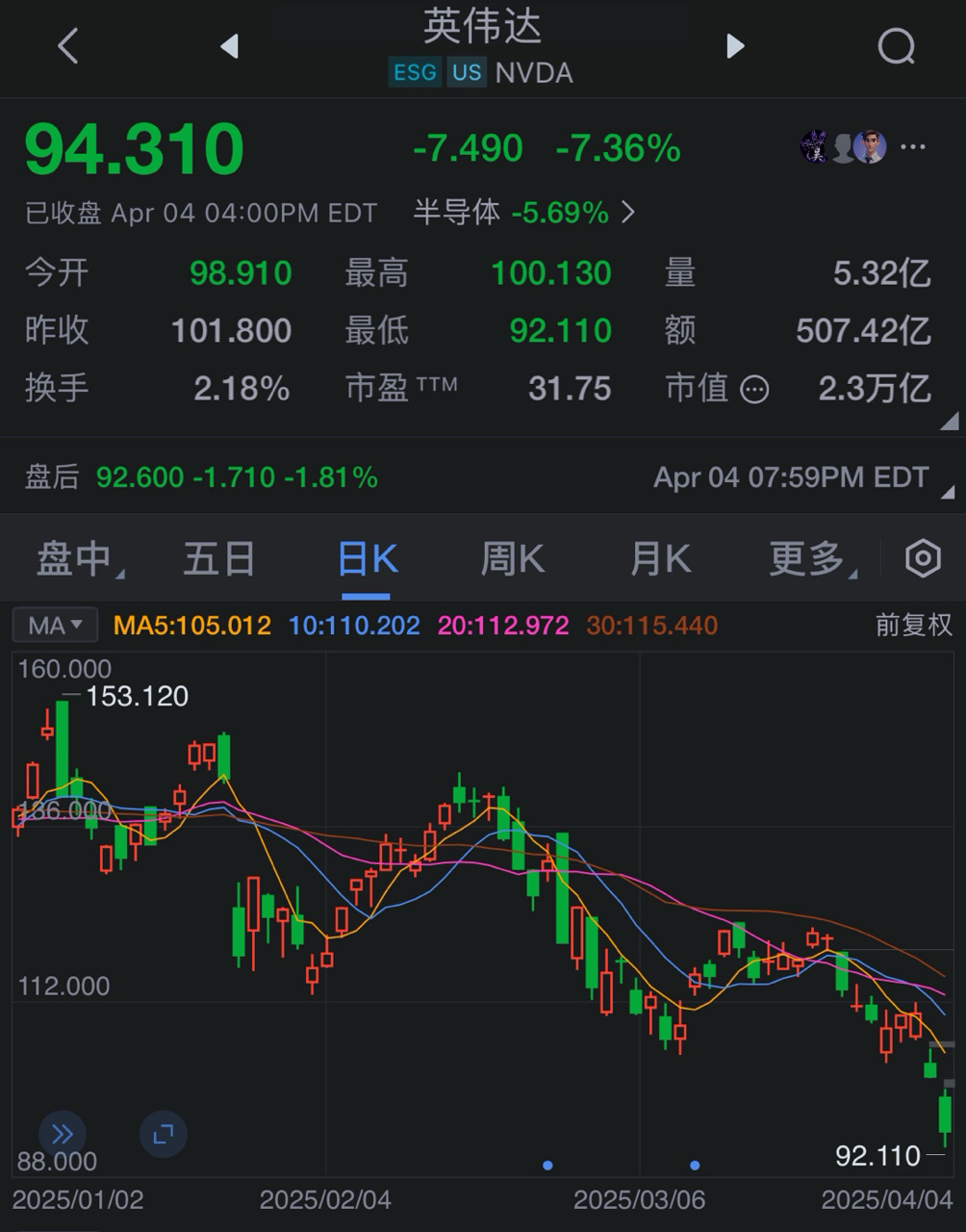
Task: Tap the 前复权 adjustment button
Action: 913,626
